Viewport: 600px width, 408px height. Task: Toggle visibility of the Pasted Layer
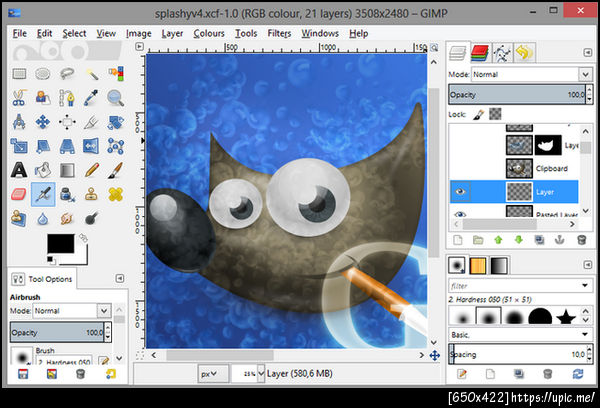460,214
